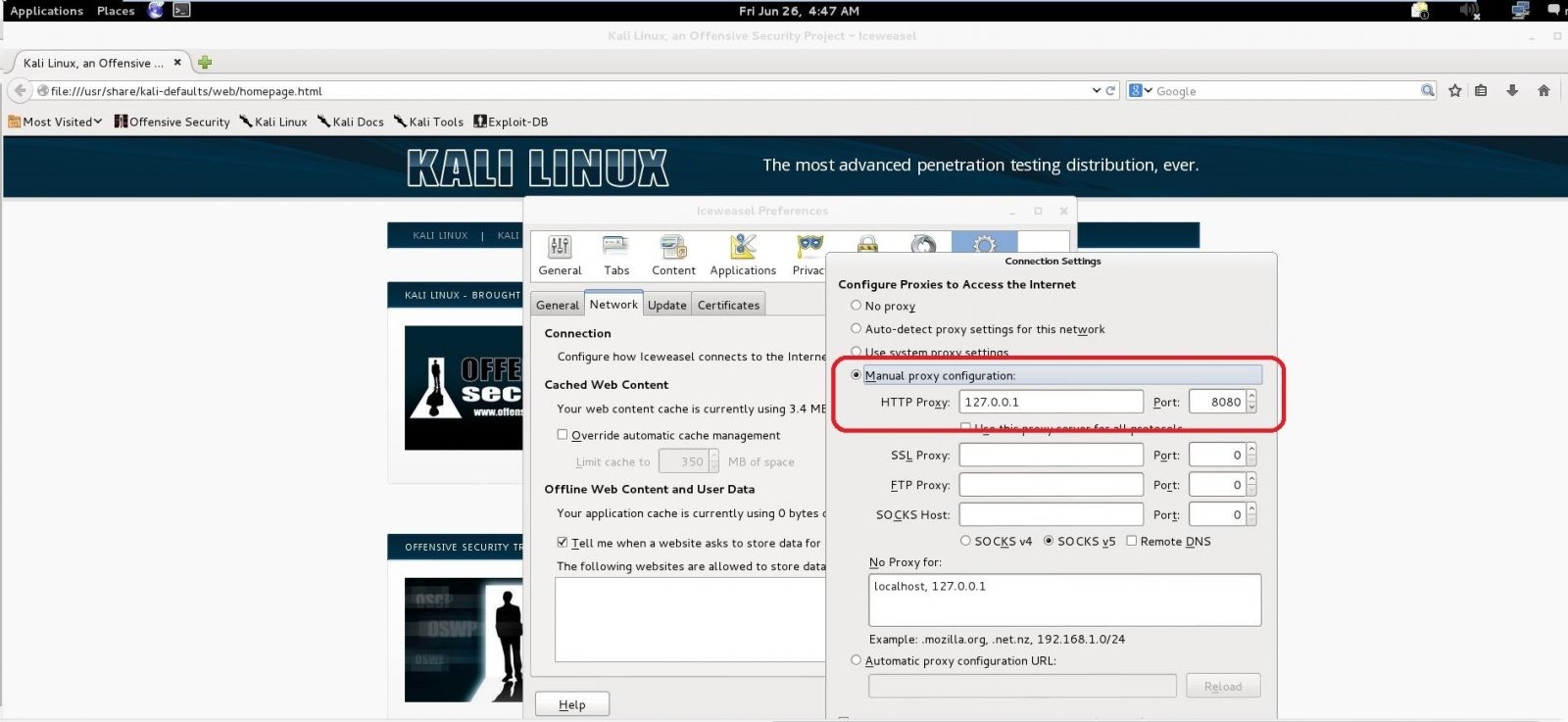Open the Most Visited bookmarks dropdown

tap(56, 121)
